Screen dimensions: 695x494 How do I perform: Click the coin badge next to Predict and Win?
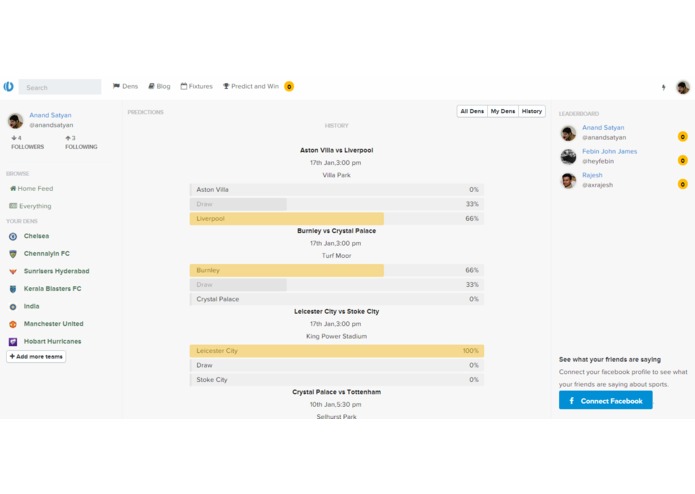(289, 86)
